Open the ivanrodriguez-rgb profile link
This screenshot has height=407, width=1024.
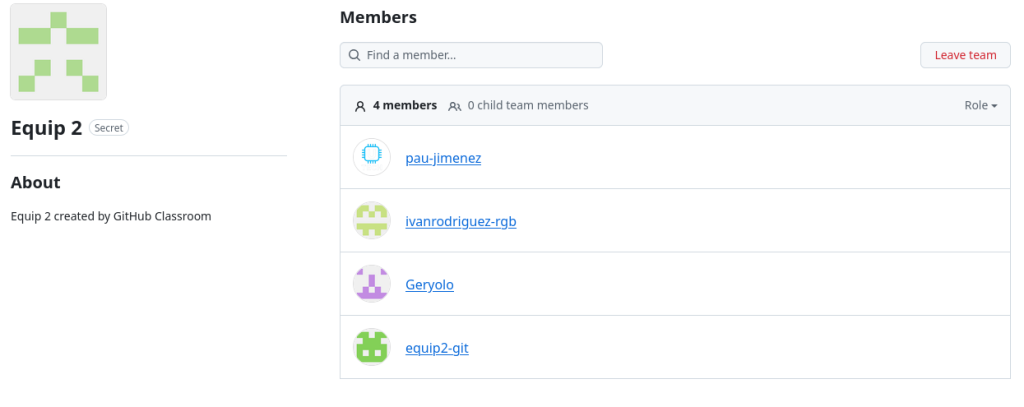(460, 221)
